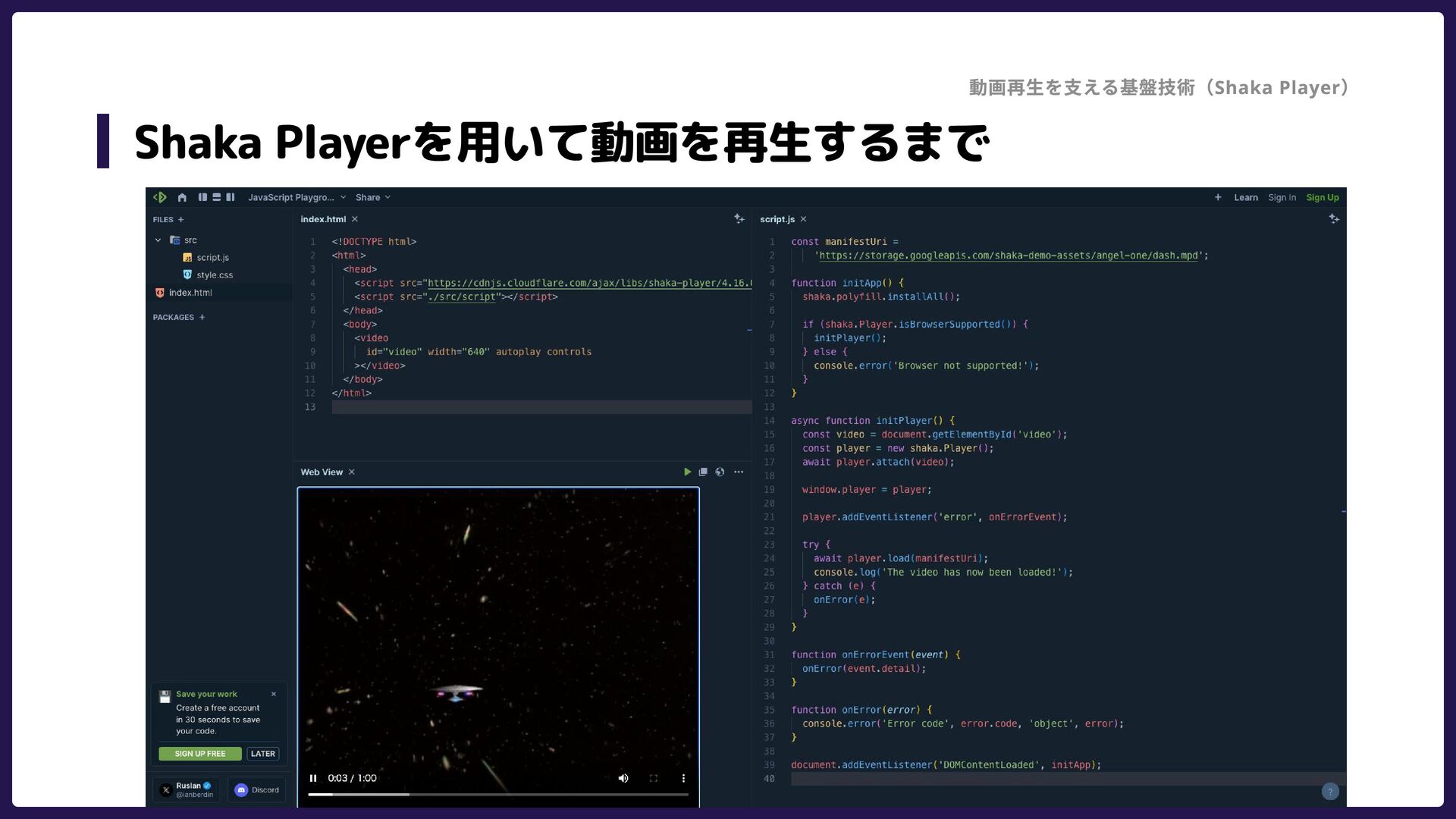Switch to the index.html editor tab
This screenshot has width=1456, height=819.
323,219
